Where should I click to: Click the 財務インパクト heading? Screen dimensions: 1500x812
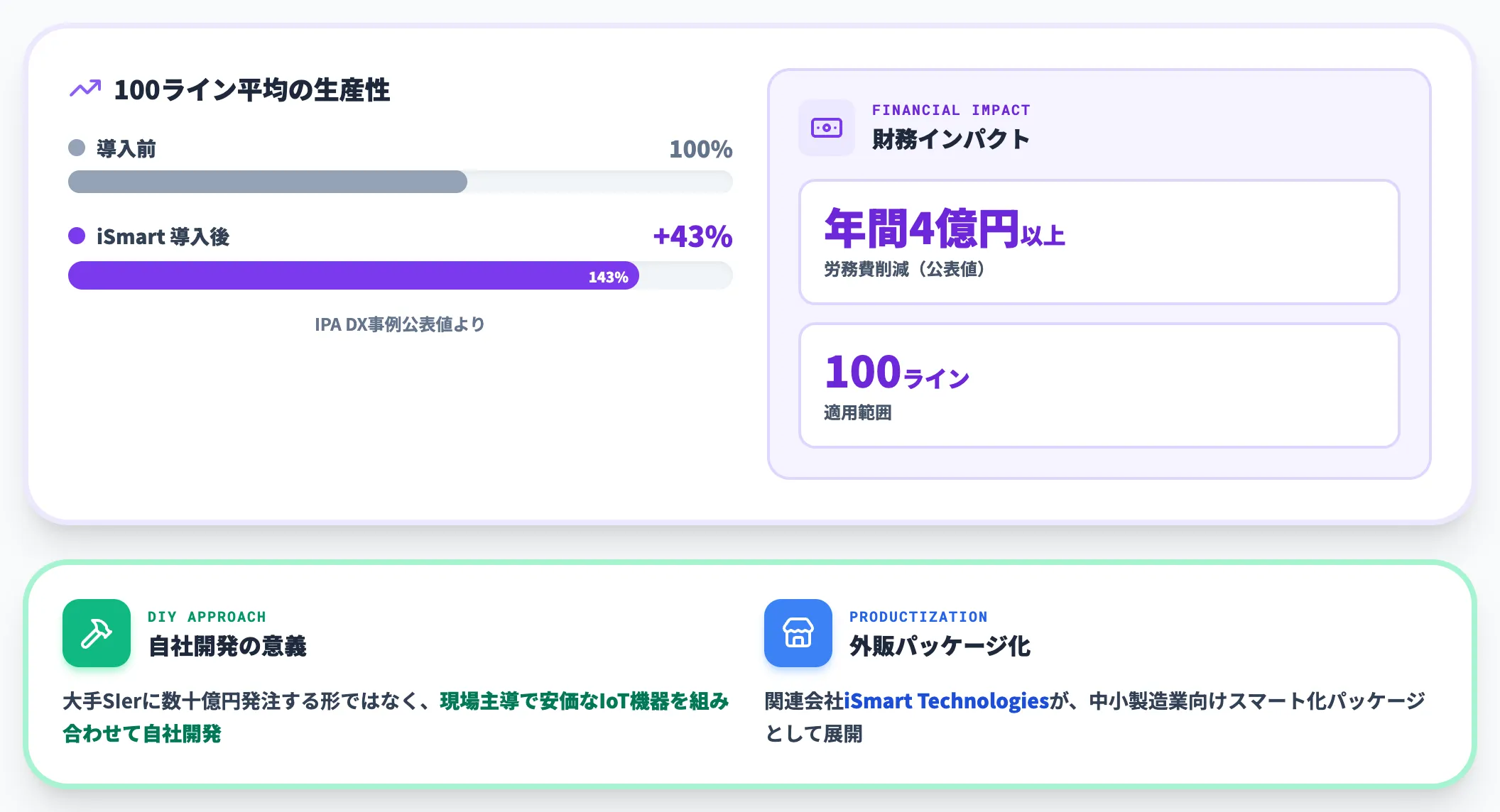click(951, 139)
